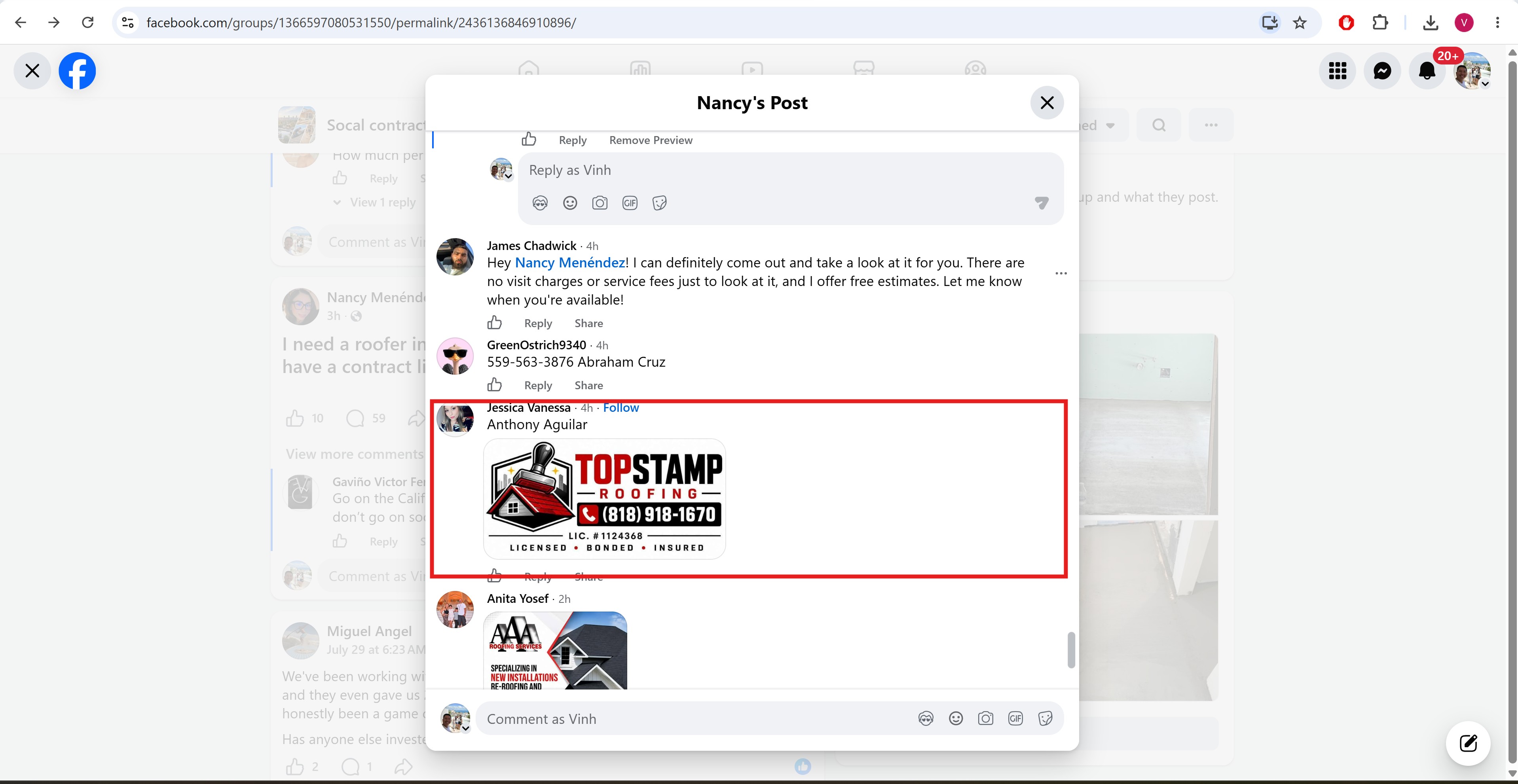The height and width of the screenshot is (784, 1518).
Task: Close Nancy's Post dialog
Action: coord(1047,103)
